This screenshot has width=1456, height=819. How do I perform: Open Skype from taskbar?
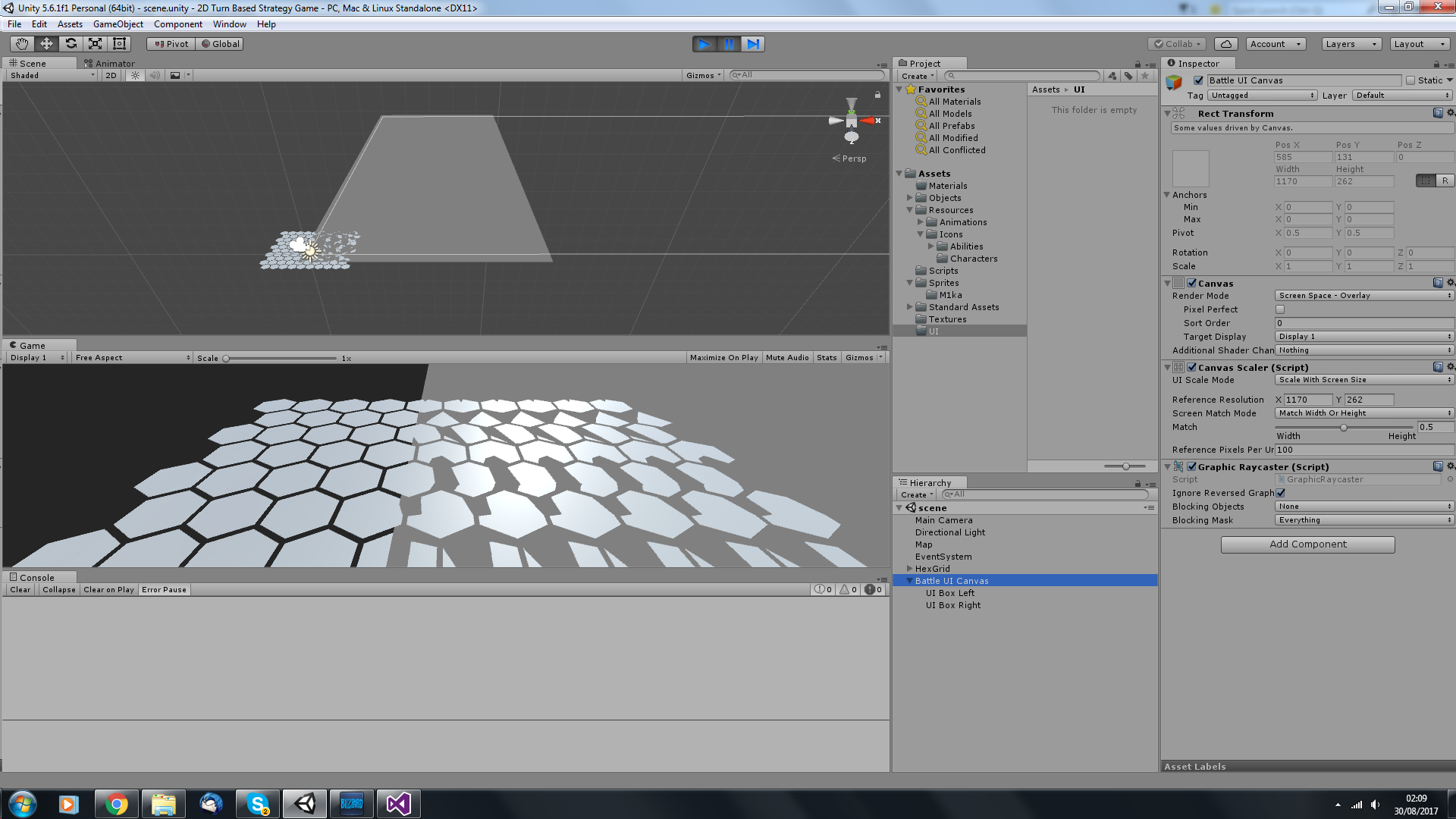[x=258, y=804]
